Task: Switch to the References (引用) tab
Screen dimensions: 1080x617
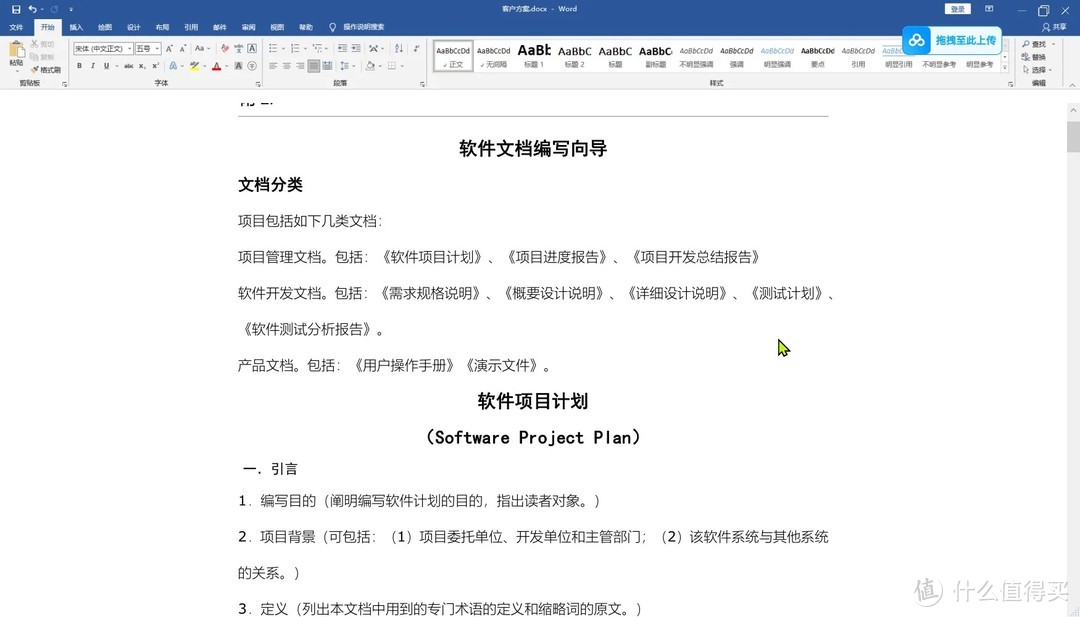Action: (x=191, y=28)
